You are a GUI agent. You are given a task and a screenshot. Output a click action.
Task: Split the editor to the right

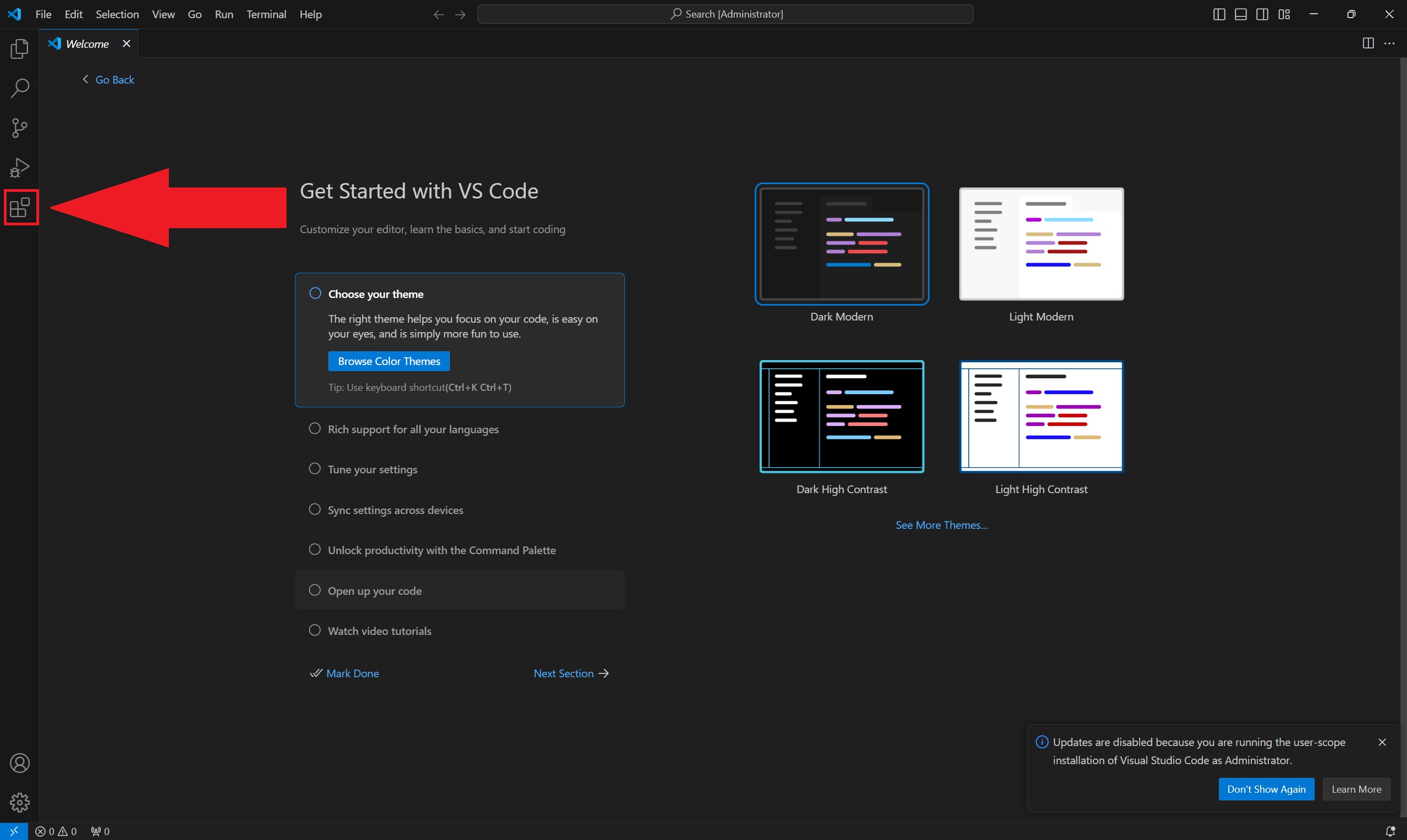[x=1368, y=43]
